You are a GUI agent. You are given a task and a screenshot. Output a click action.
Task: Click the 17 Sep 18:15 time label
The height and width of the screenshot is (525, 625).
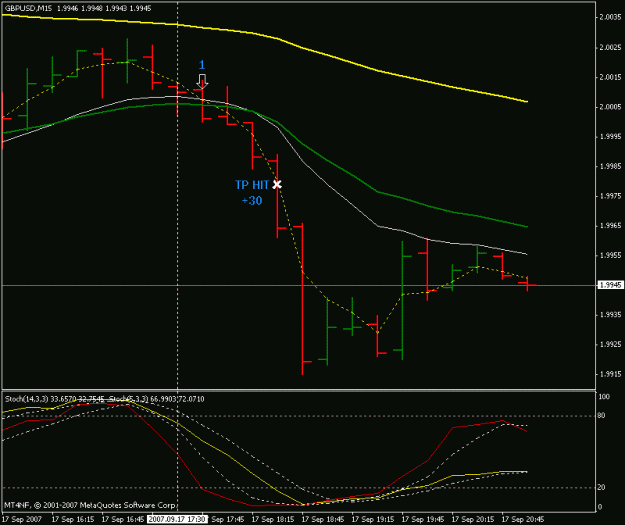273,519
